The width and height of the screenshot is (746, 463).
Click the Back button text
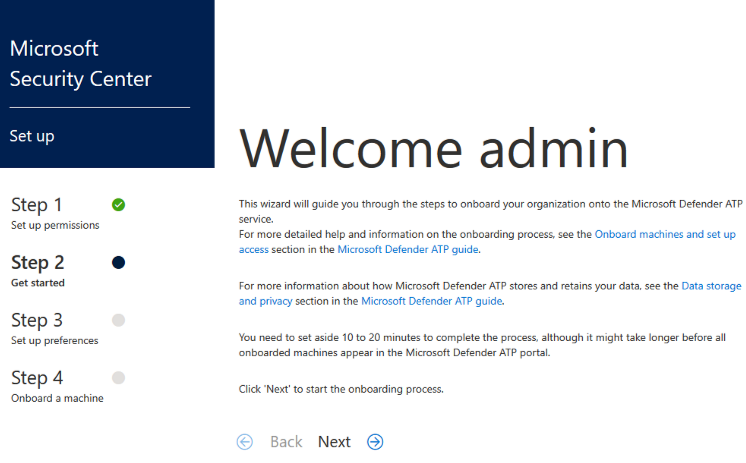[286, 442]
